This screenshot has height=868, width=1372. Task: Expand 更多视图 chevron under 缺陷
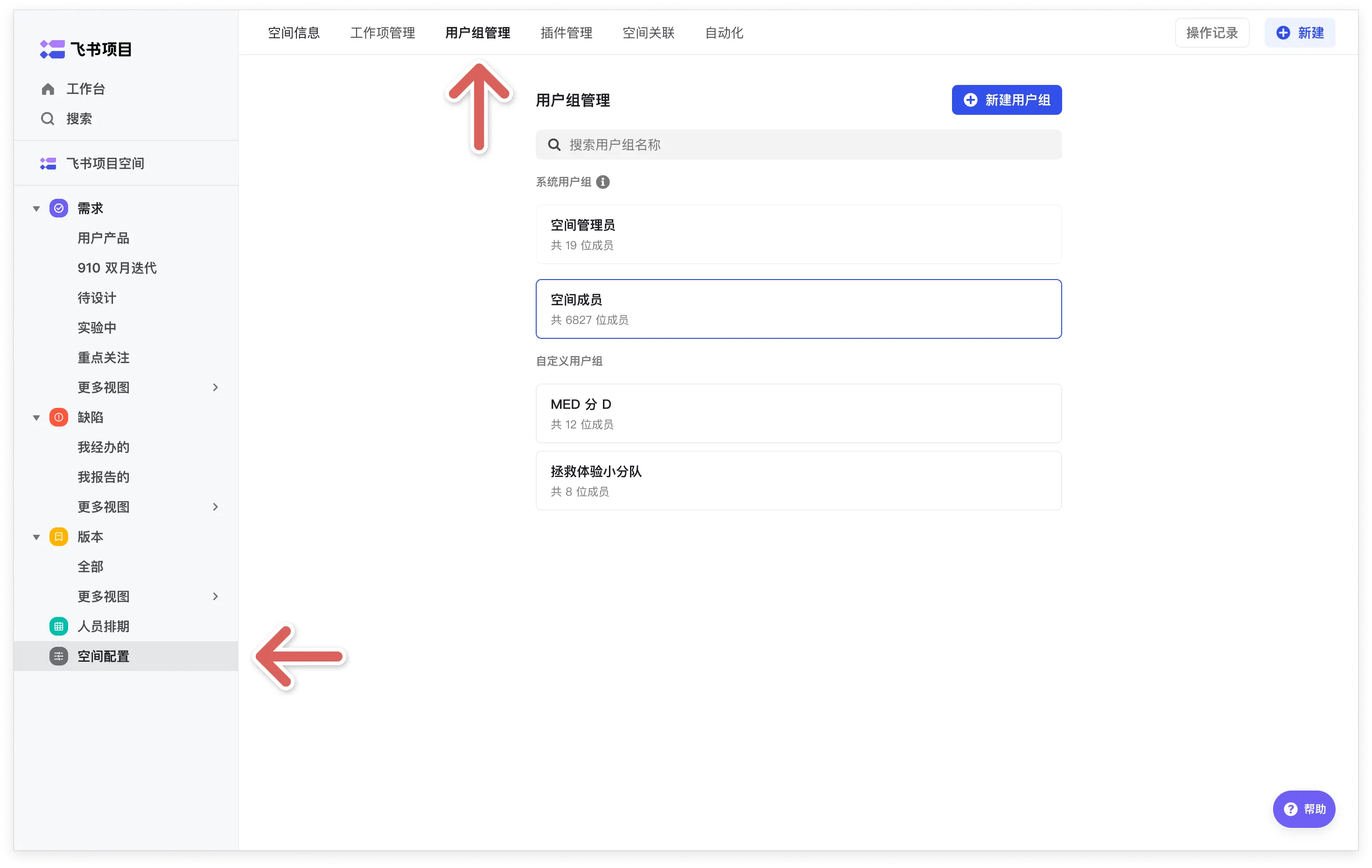click(216, 507)
